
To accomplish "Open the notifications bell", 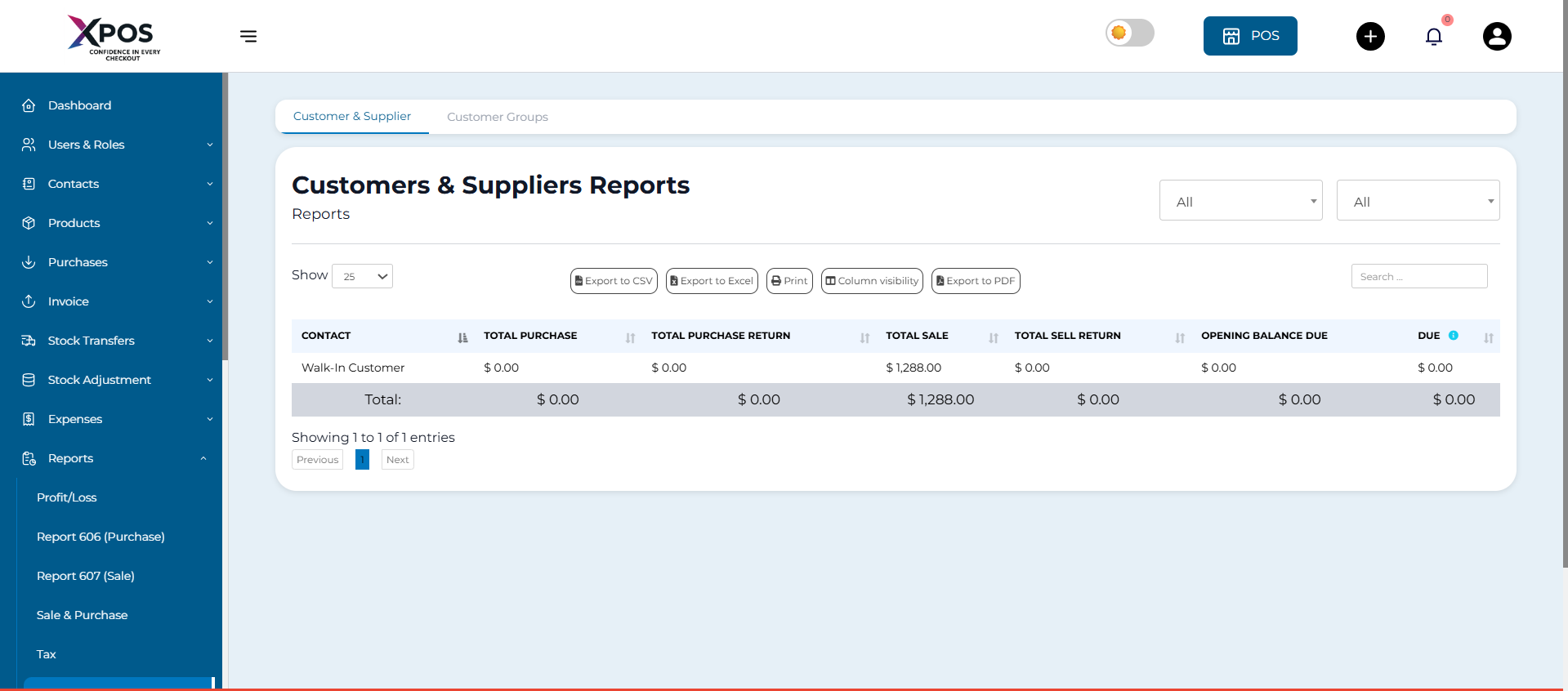I will pyautogui.click(x=1433, y=37).
